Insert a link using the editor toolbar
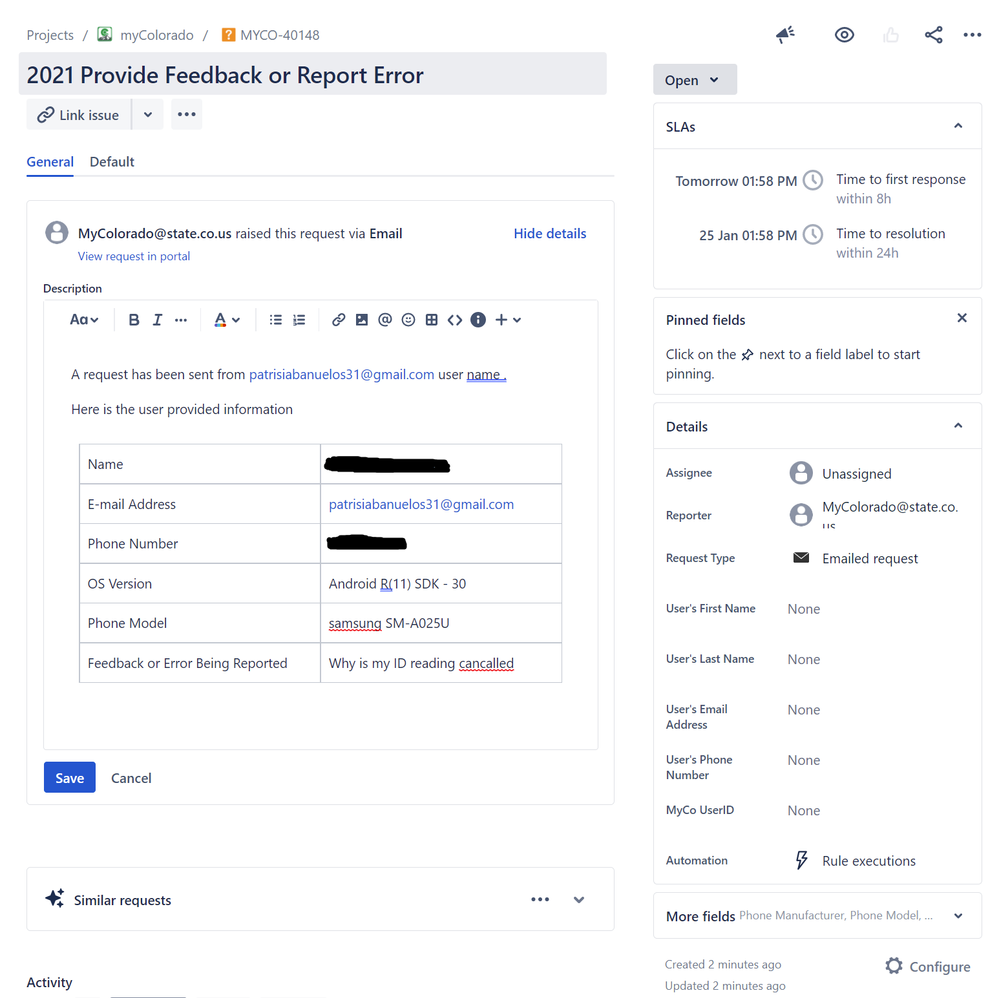This screenshot has width=999, height=998. pyautogui.click(x=339, y=319)
